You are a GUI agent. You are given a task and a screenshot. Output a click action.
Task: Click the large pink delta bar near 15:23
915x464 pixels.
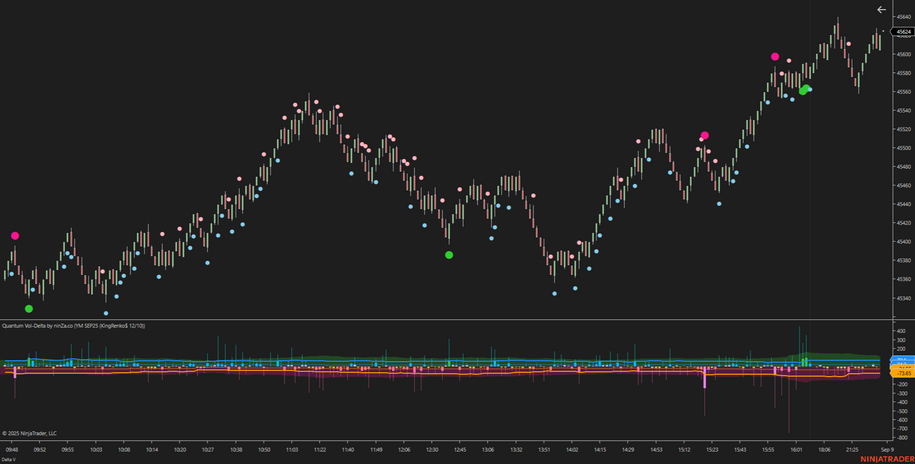point(705,378)
